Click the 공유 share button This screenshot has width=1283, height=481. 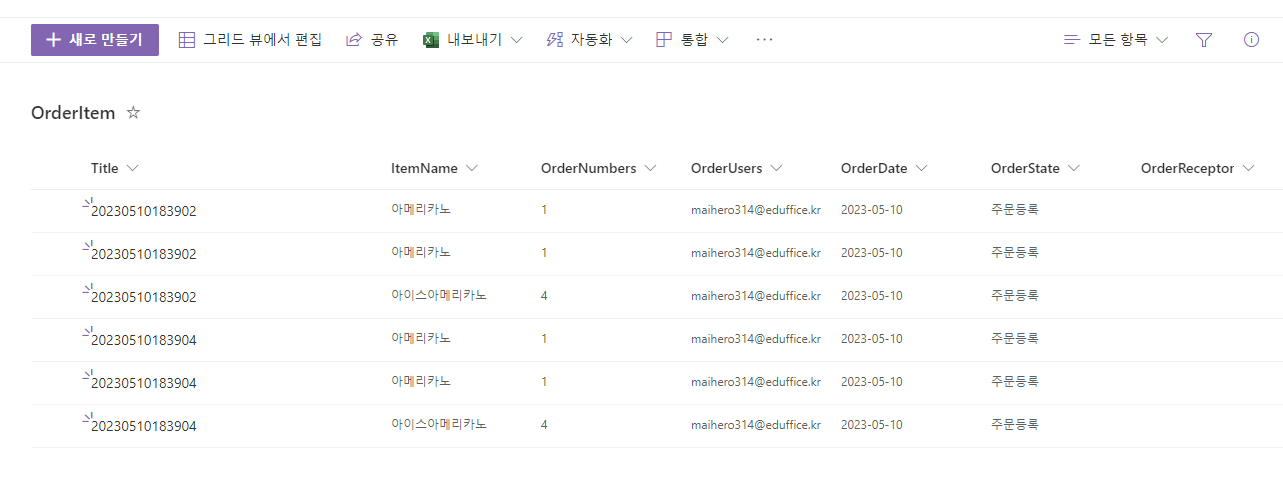pos(372,40)
